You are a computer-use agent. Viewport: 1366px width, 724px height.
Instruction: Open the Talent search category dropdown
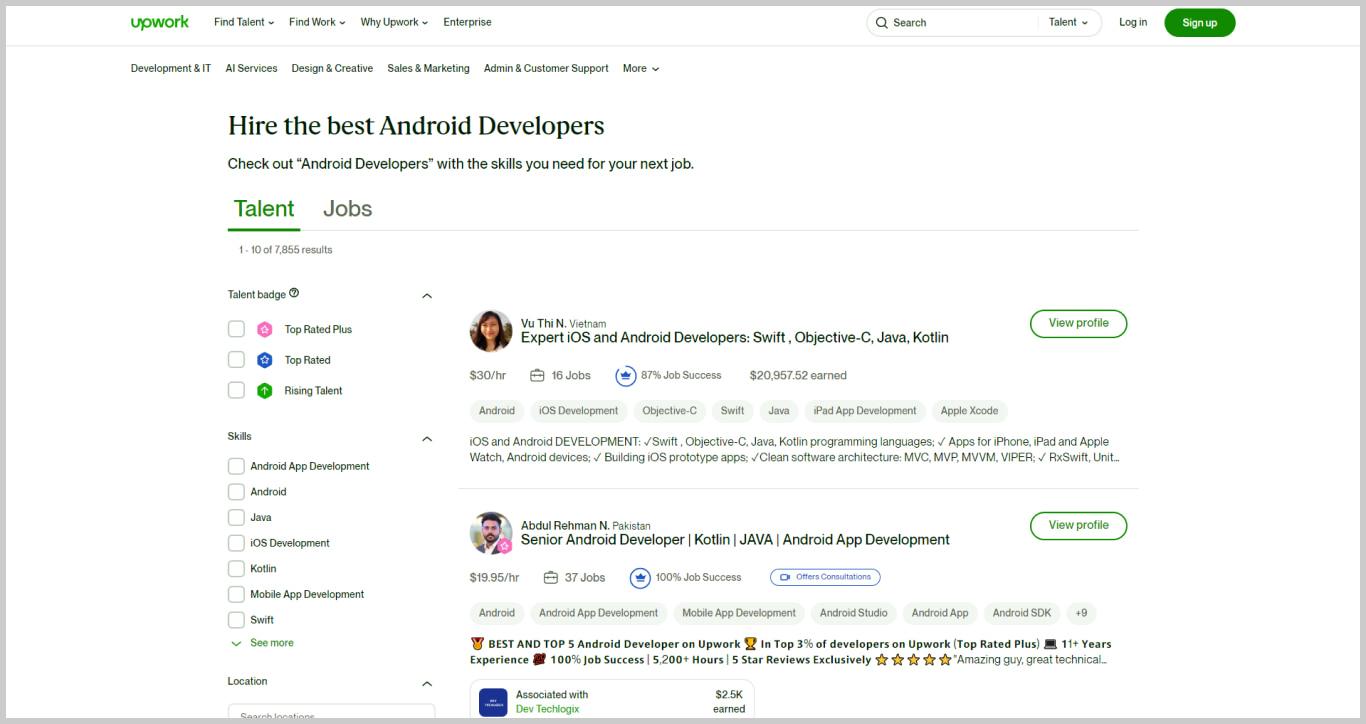coord(1068,22)
